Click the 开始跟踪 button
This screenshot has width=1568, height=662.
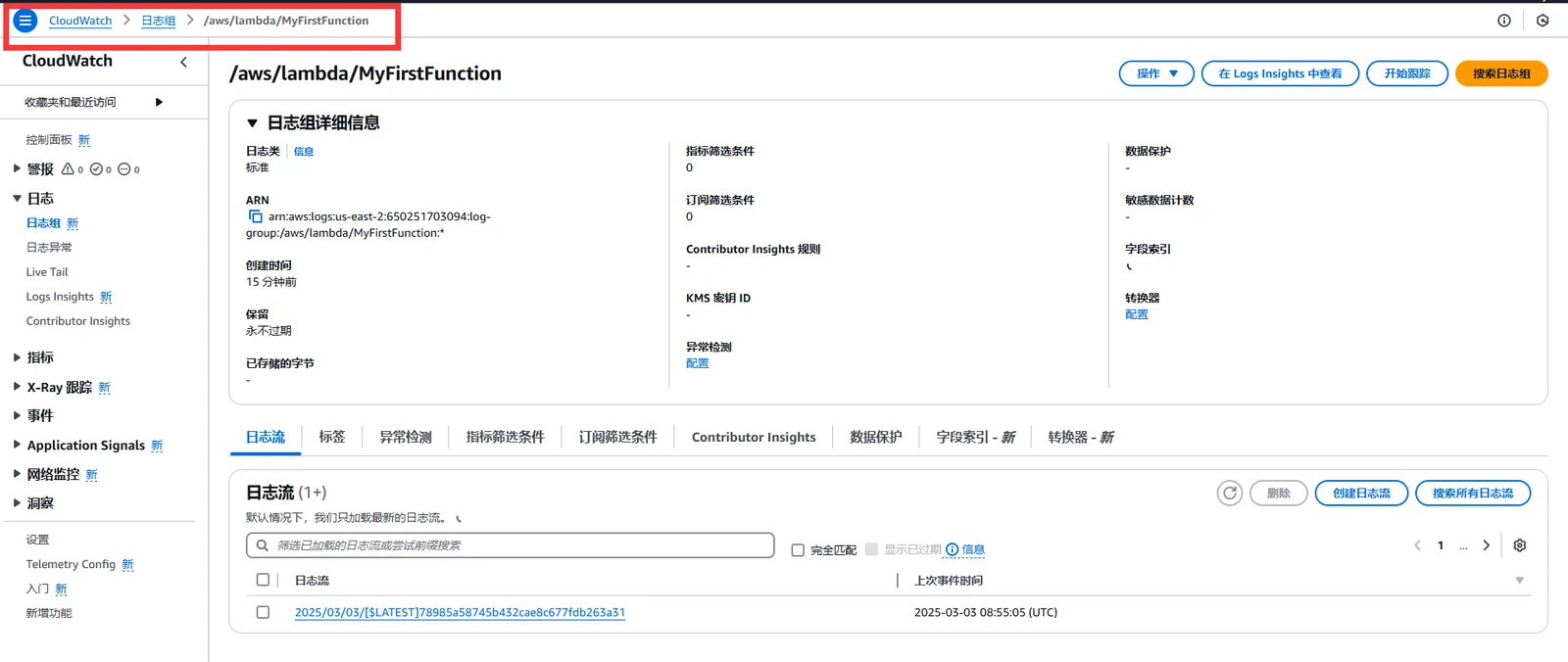point(1407,73)
